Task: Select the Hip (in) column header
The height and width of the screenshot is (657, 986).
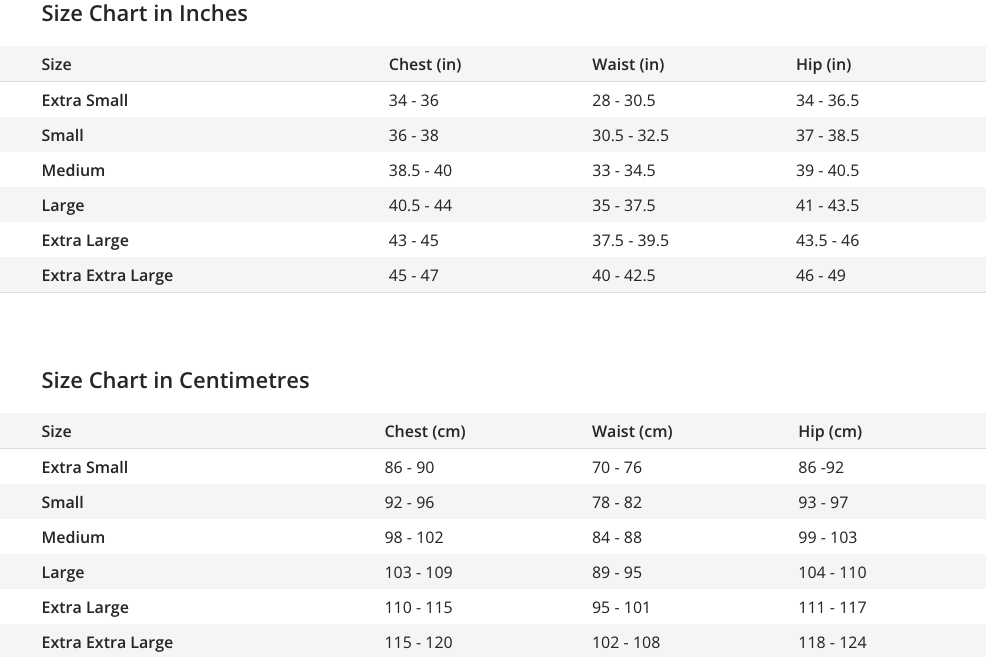Action: pos(824,64)
